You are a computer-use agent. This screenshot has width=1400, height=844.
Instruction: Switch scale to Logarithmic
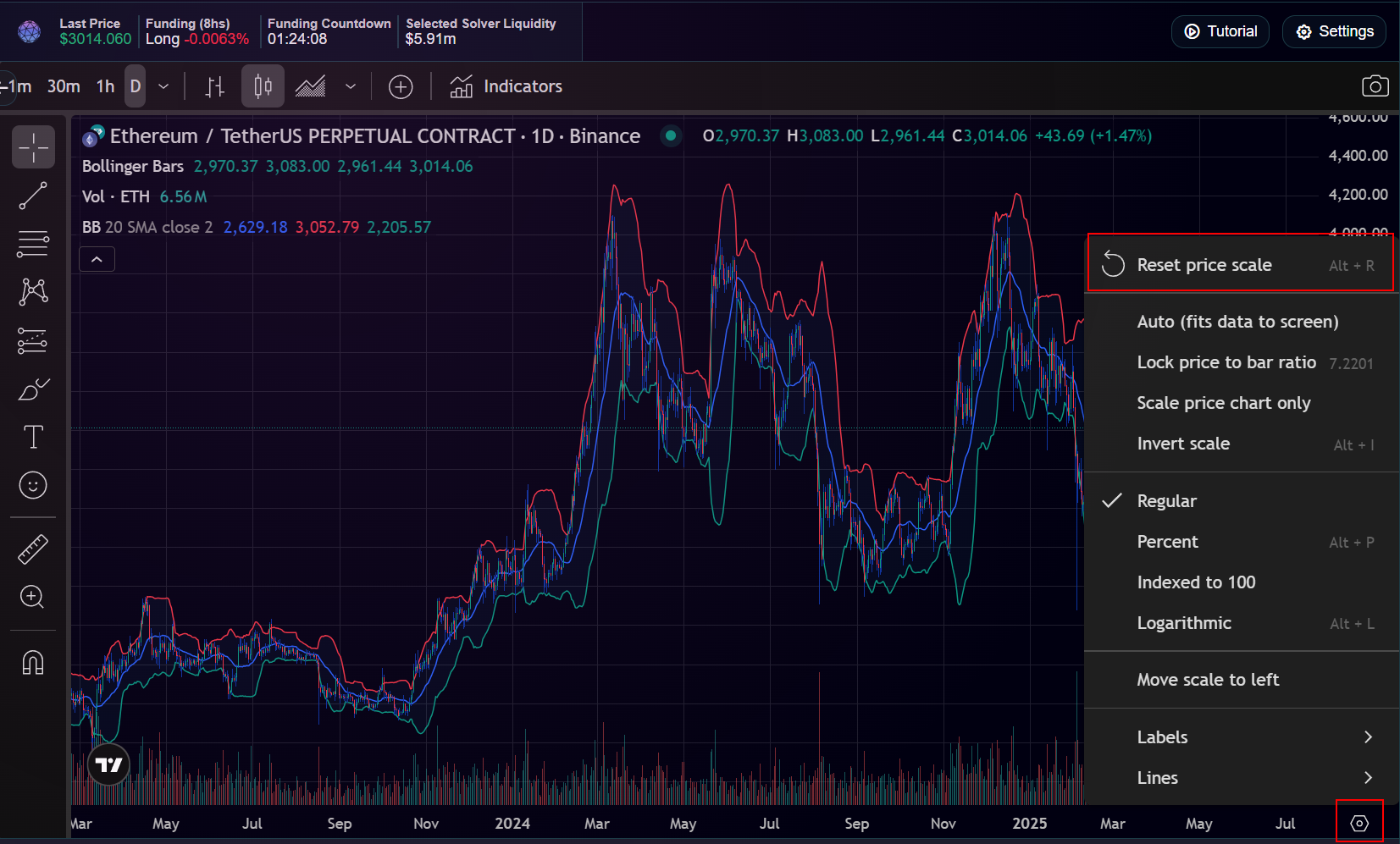[1183, 623]
